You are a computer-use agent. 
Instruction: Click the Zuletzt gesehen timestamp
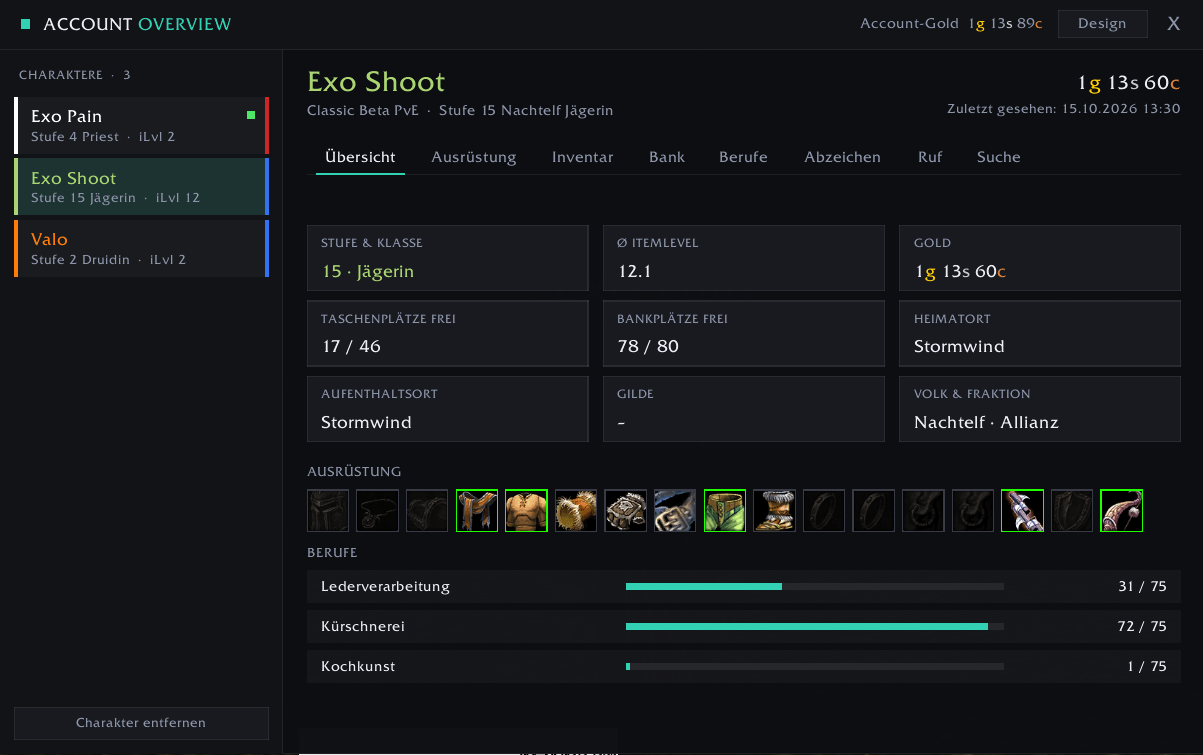click(1064, 109)
